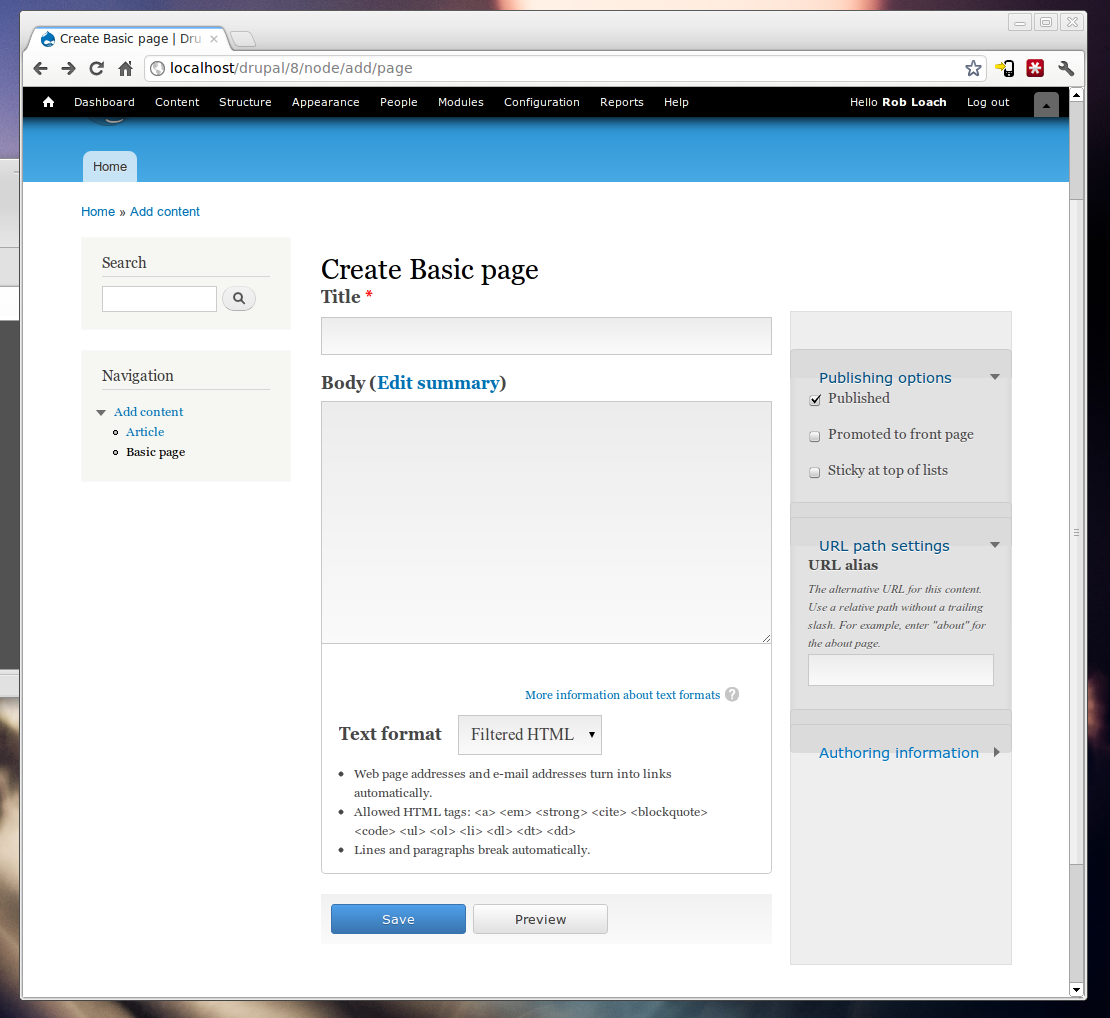
Task: Open the Structure admin menu
Action: pyautogui.click(x=245, y=102)
